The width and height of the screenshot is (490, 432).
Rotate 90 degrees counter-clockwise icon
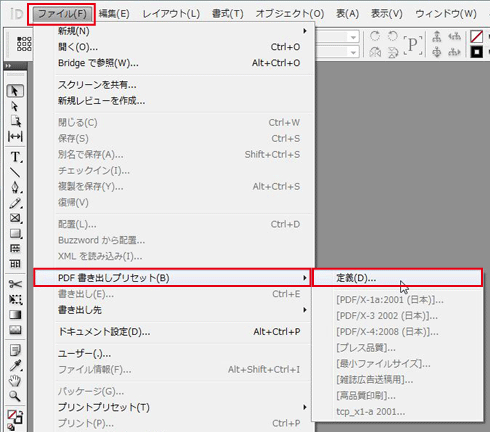[x=393, y=36]
